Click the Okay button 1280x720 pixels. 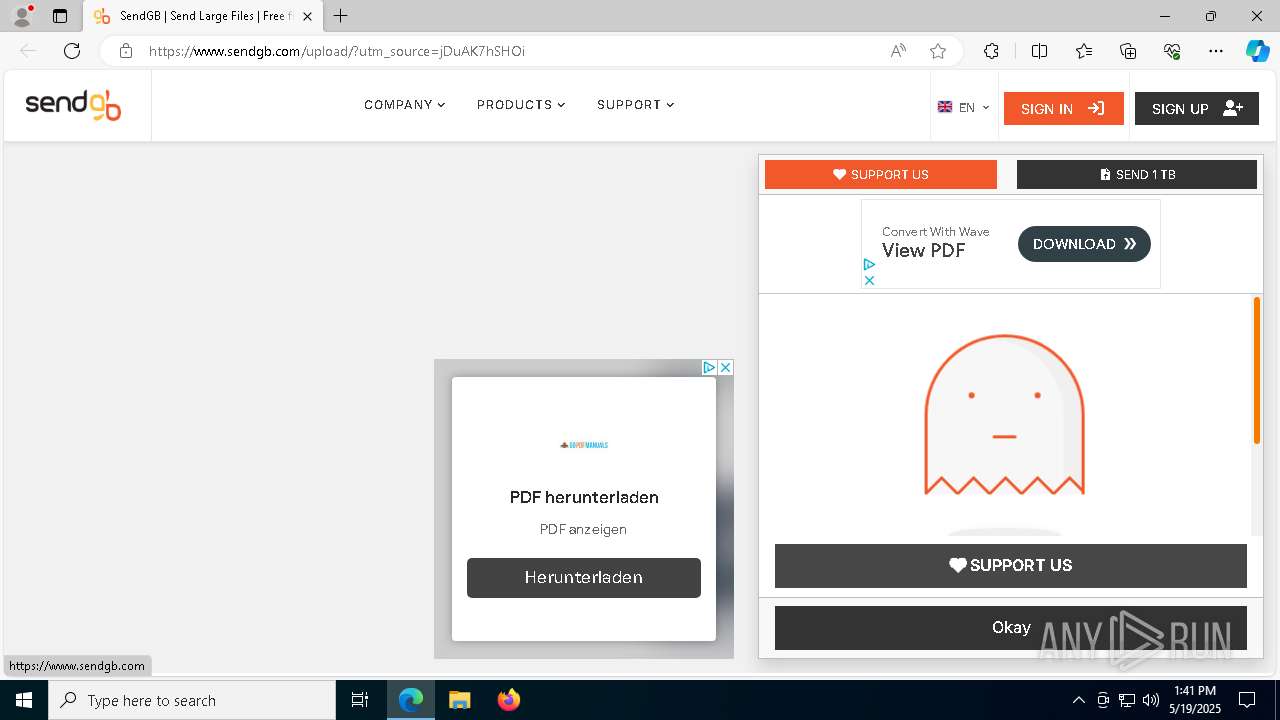pos(1011,628)
